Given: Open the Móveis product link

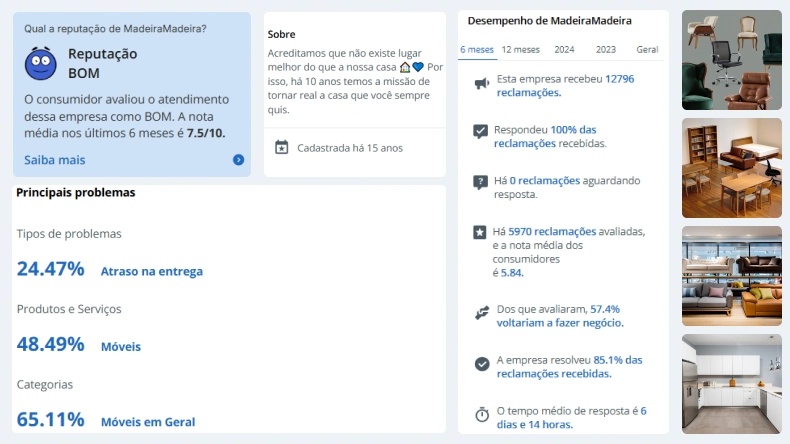Looking at the screenshot, I should point(121,347).
